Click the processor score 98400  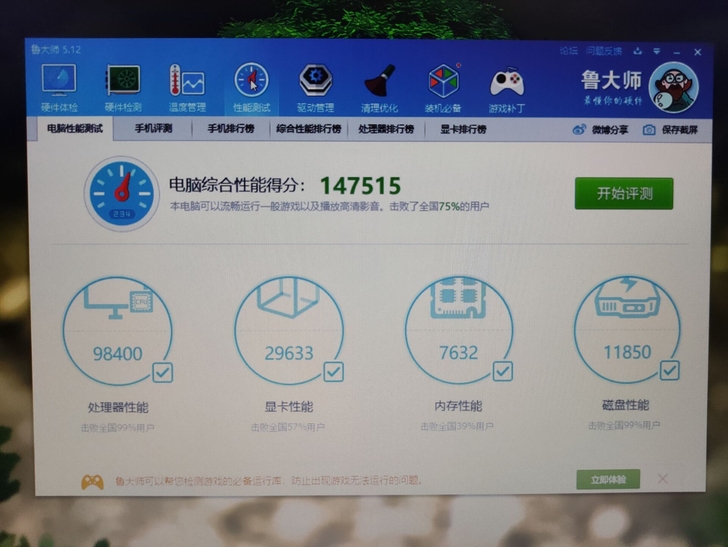coord(117,354)
